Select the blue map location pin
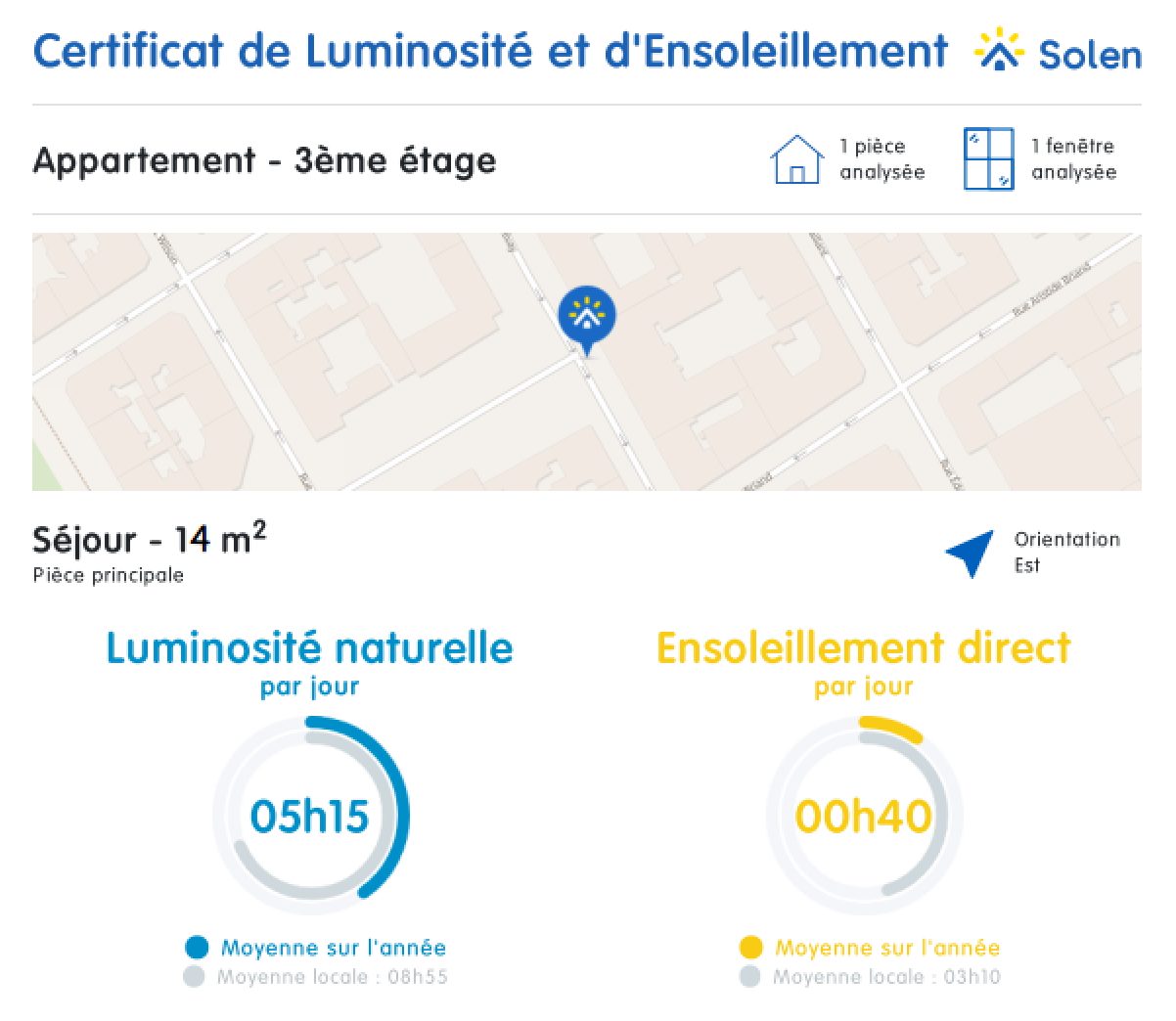This screenshot has height=1021, width=1176. click(586, 321)
